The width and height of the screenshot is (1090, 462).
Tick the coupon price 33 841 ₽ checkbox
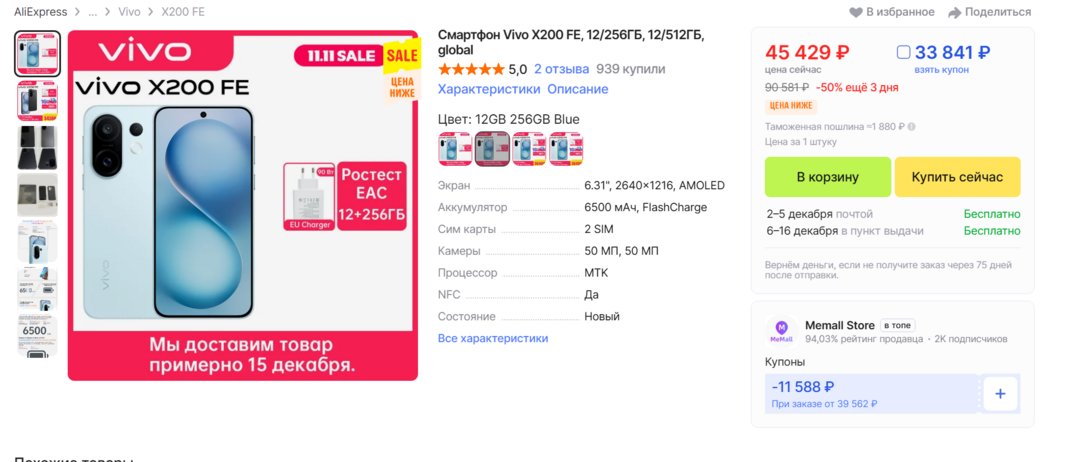904,53
